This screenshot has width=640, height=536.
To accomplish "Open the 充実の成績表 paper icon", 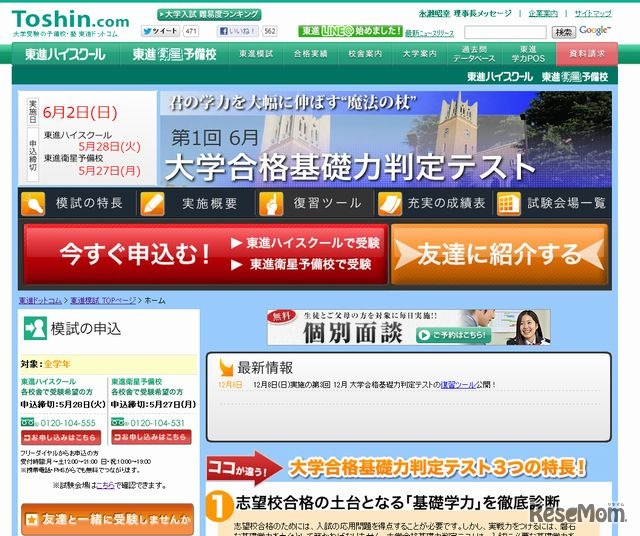I will [x=390, y=203].
